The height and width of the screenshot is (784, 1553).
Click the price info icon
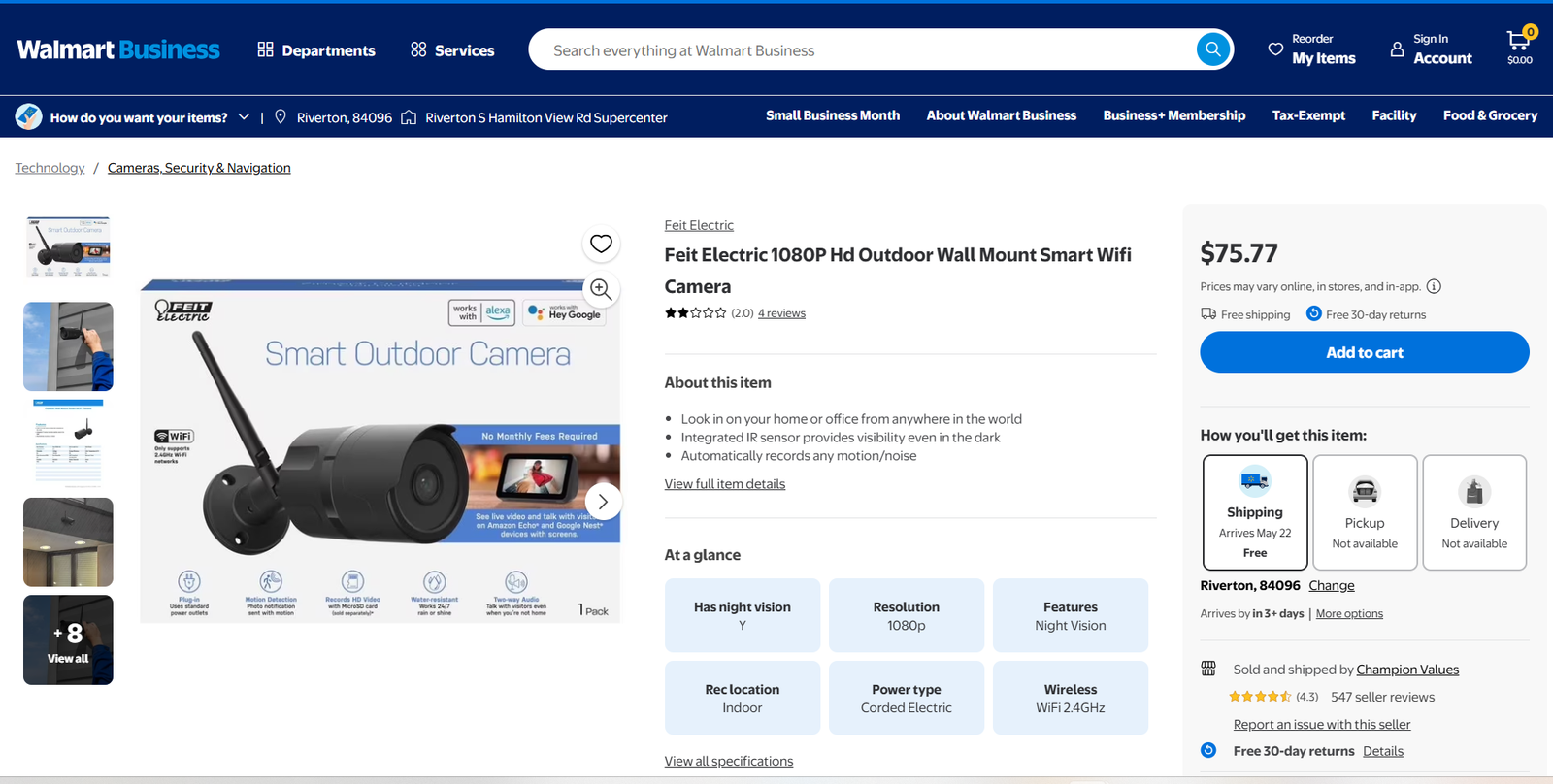(x=1434, y=286)
